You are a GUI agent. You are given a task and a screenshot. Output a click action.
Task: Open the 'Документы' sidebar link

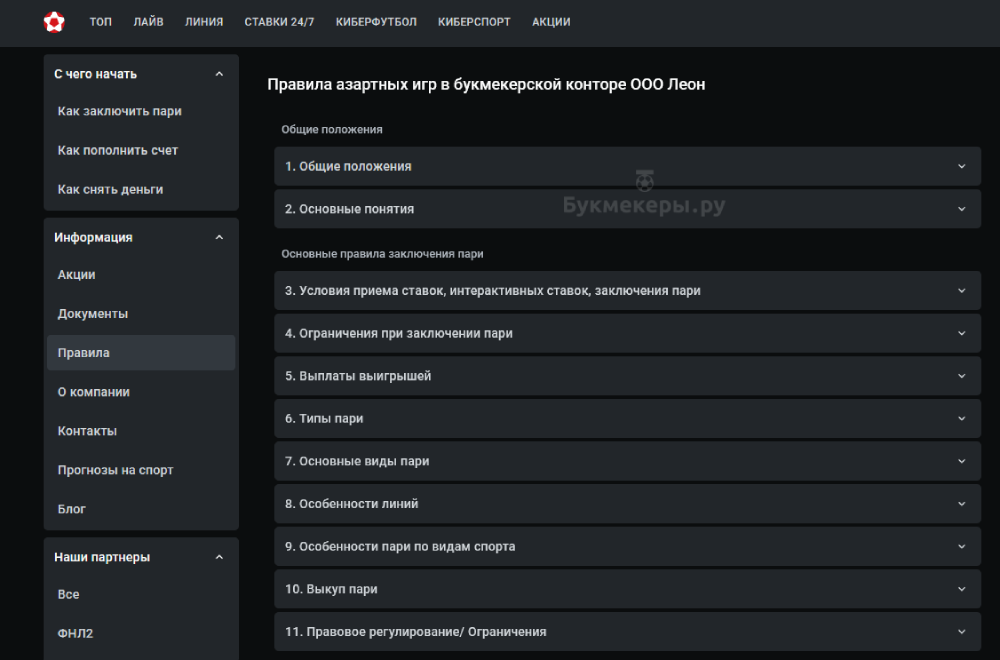click(x=92, y=314)
